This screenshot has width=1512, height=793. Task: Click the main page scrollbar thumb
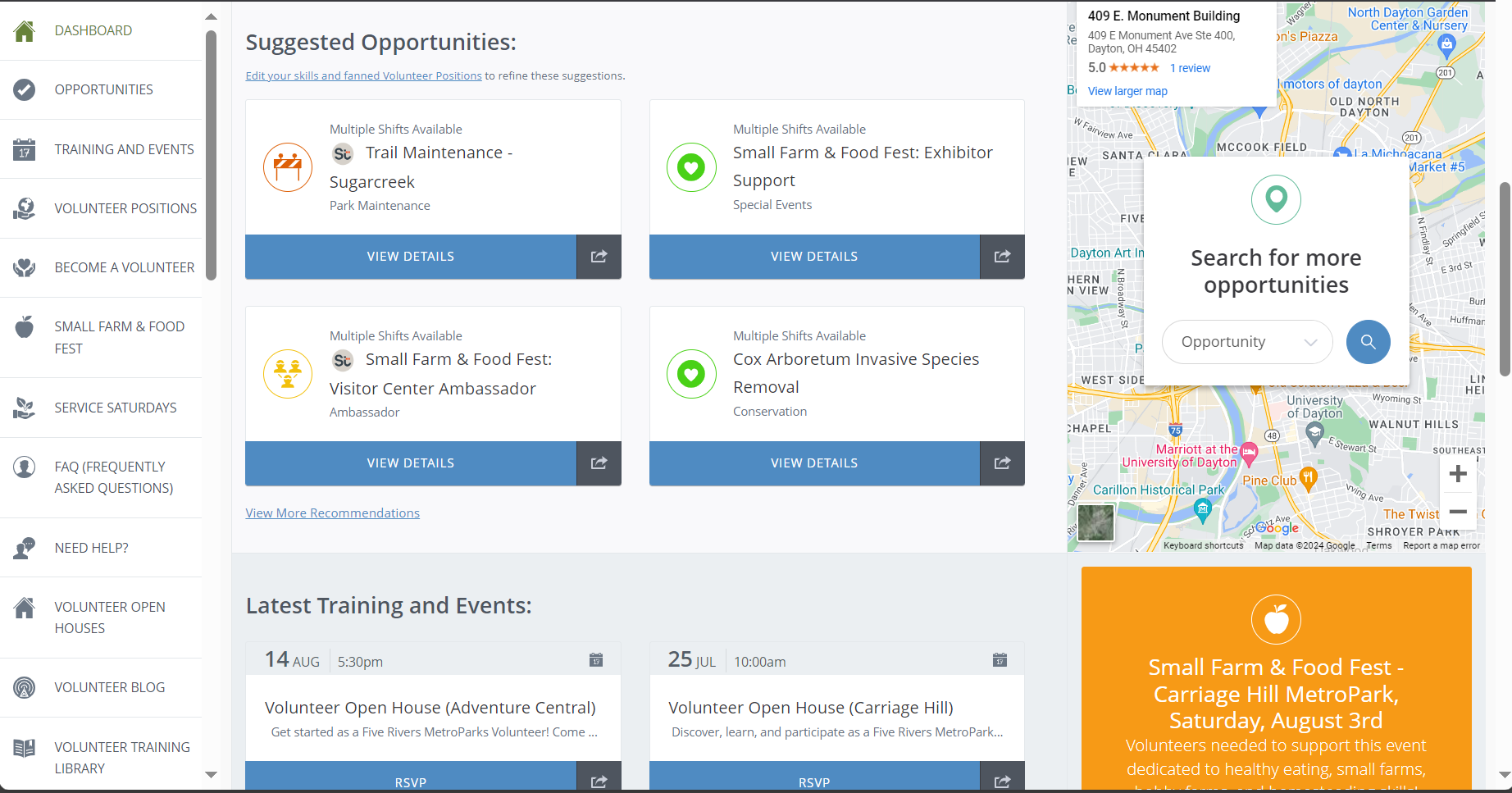point(1505,279)
